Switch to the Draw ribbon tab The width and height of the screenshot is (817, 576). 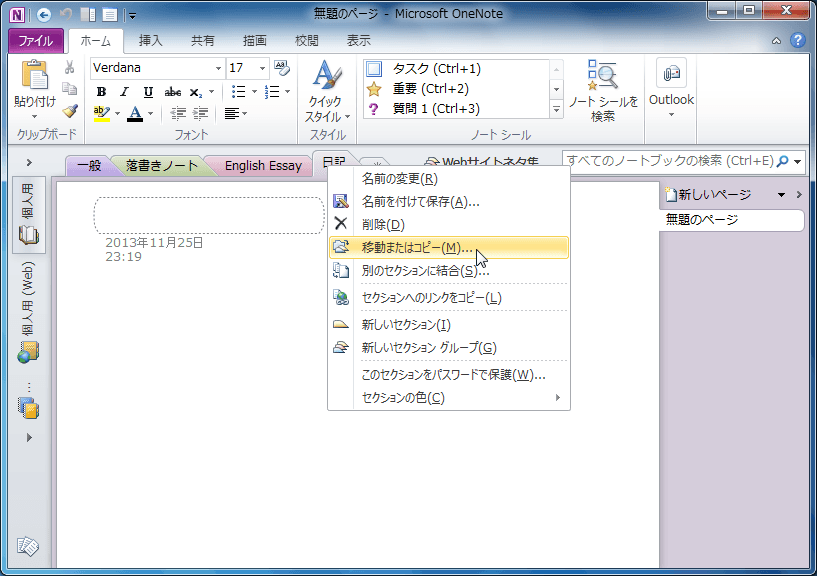point(255,41)
